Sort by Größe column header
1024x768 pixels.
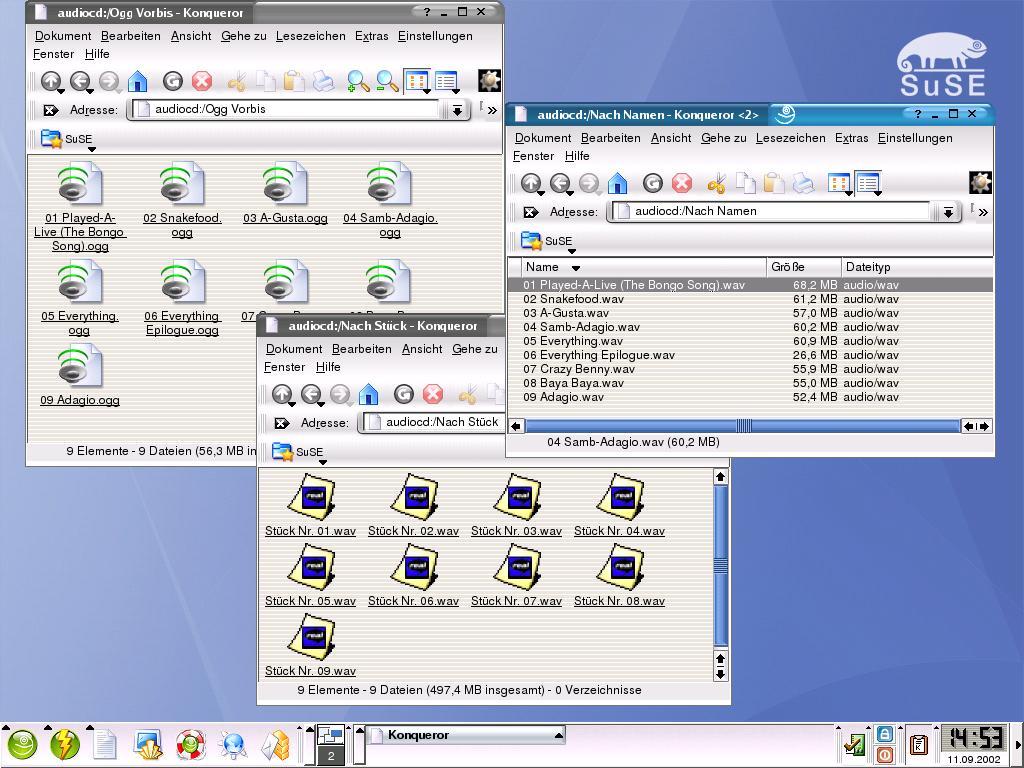[803, 266]
